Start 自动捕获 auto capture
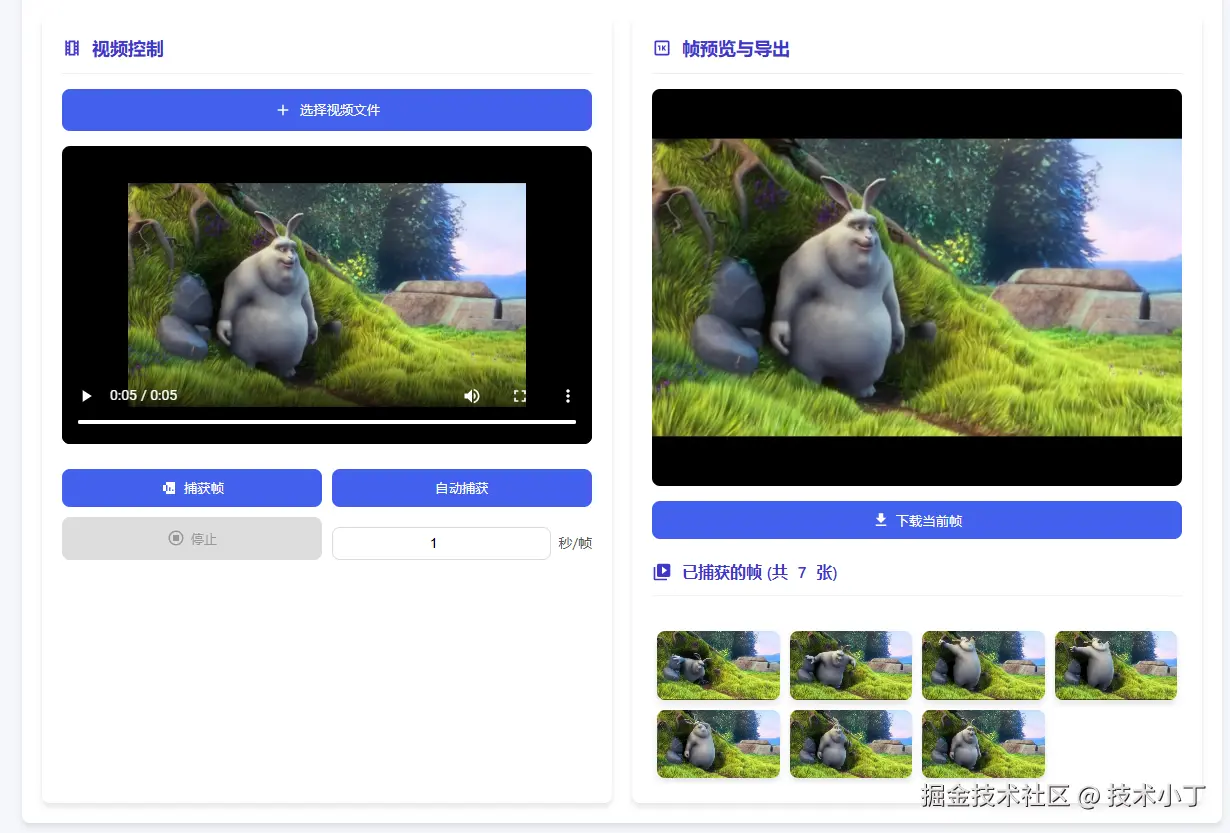This screenshot has height=833, width=1230. pos(462,488)
